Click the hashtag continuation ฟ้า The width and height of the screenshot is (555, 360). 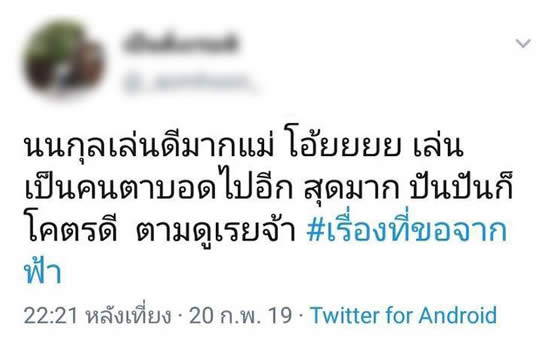(x=42, y=271)
